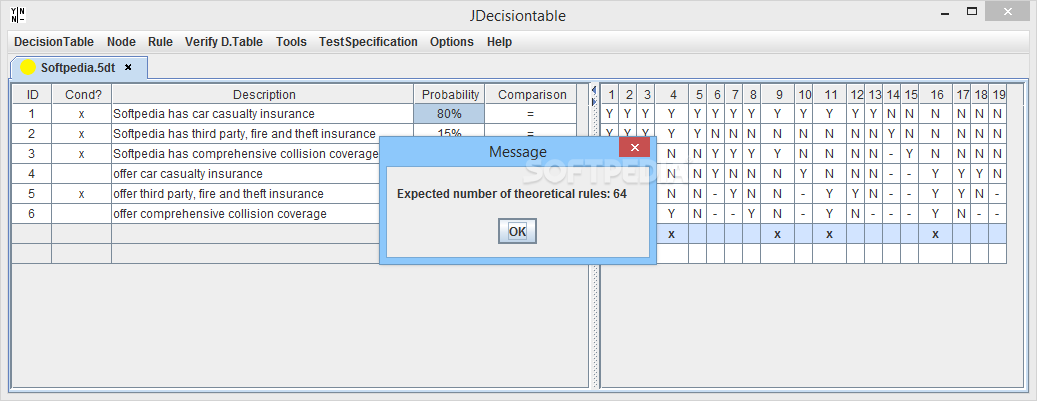Open the Tools menu
1037x401 pixels.
click(x=291, y=42)
